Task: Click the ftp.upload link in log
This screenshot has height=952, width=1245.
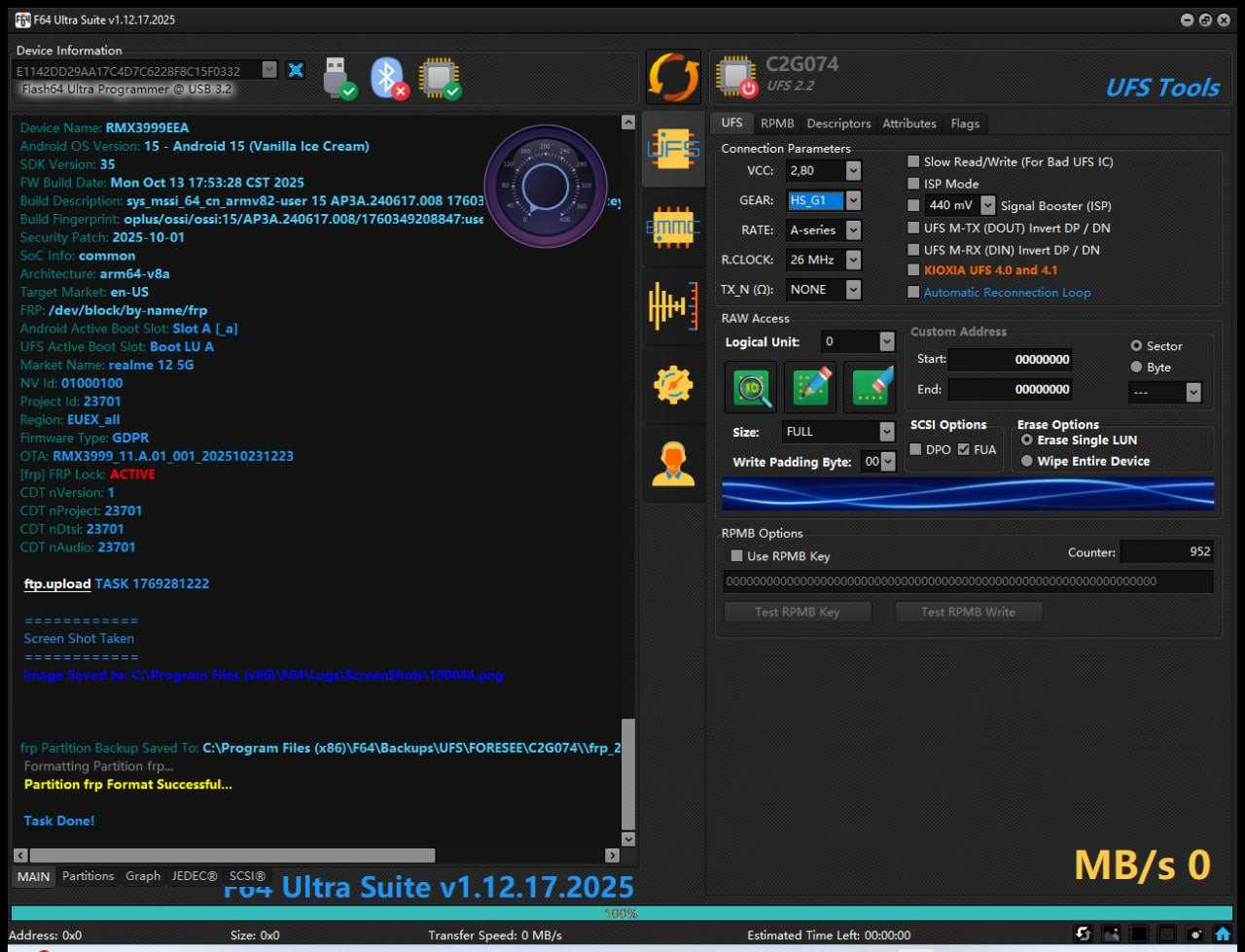Action: (57, 583)
